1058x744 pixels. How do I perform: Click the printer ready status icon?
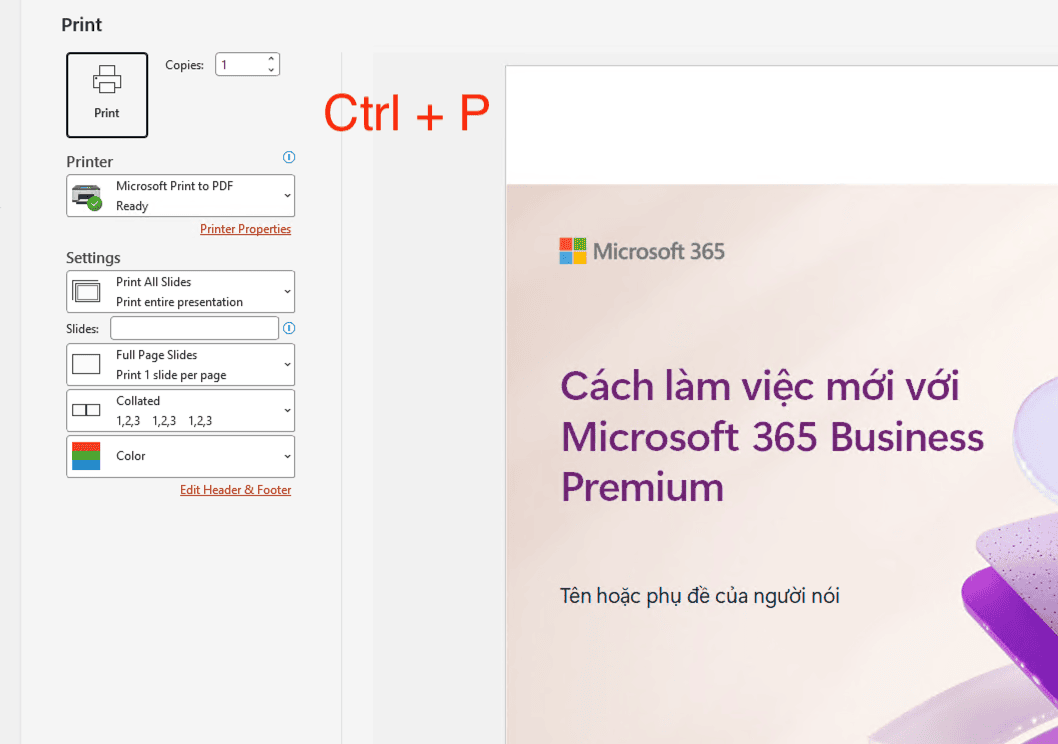pos(86,197)
